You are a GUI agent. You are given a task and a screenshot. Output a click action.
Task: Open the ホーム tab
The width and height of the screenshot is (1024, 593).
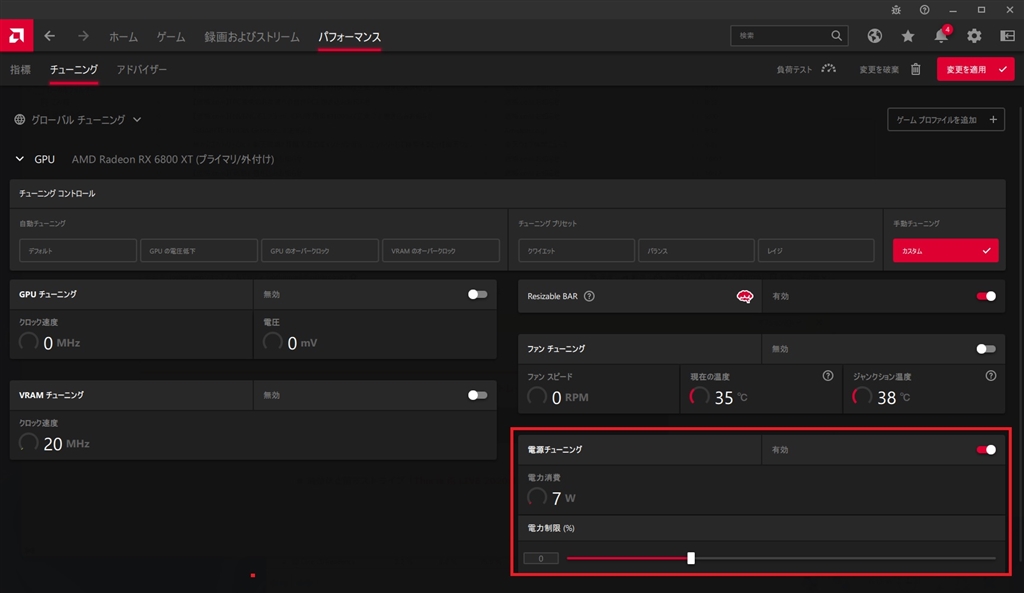click(x=123, y=37)
